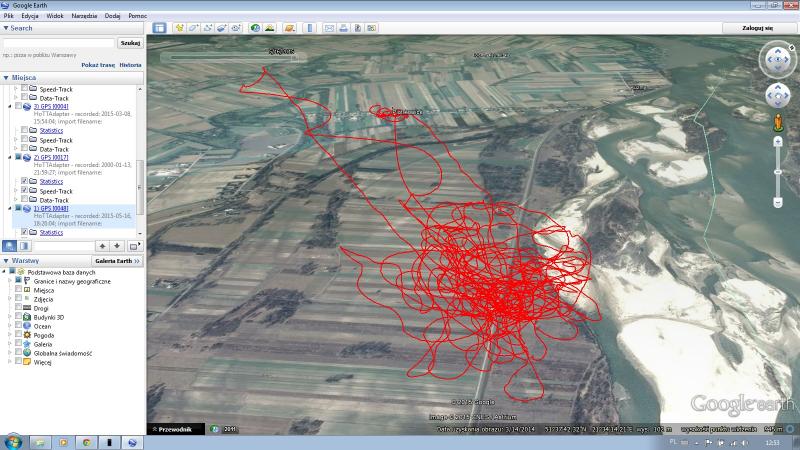Click the Street View pegman icon
This screenshot has height=450, width=800.
(x=777, y=122)
